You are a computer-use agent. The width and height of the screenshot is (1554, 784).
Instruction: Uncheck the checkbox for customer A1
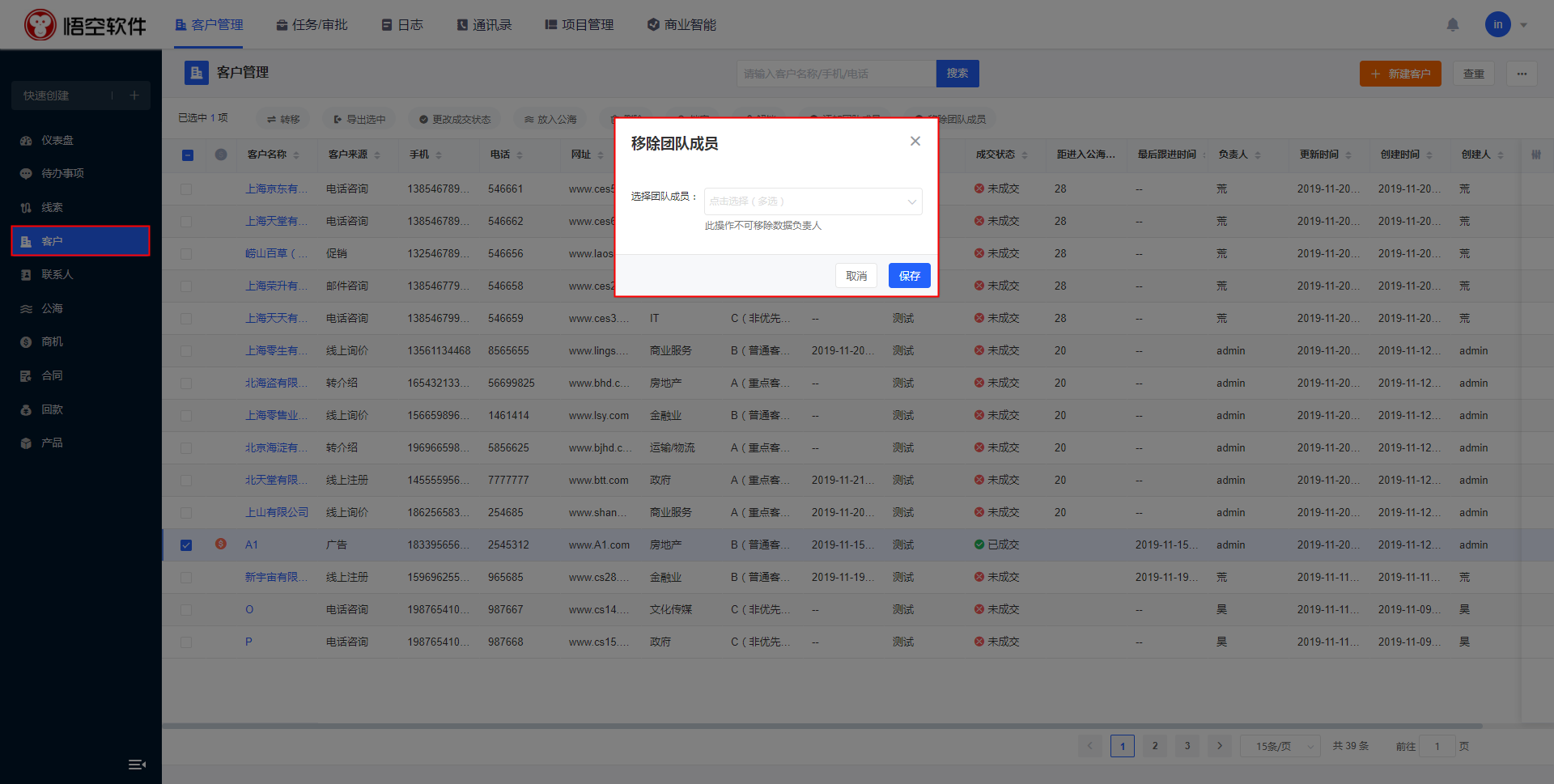[186, 545]
